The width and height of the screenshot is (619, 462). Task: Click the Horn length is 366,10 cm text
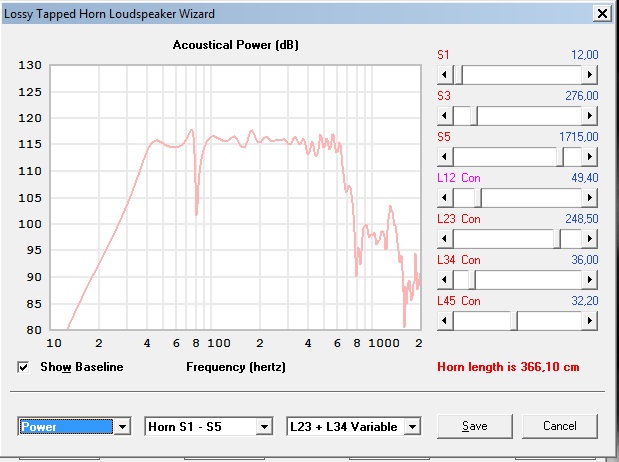[x=508, y=367]
